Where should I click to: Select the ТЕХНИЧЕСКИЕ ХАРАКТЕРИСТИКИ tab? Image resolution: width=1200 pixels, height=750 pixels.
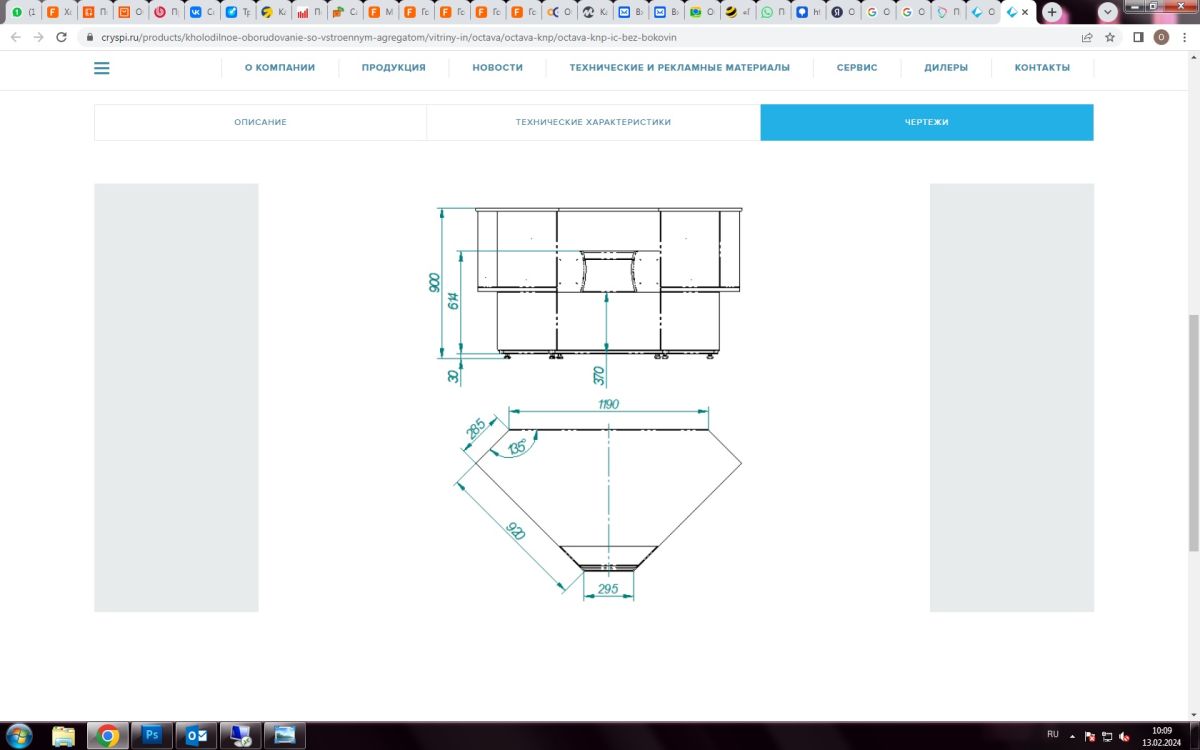click(593, 122)
